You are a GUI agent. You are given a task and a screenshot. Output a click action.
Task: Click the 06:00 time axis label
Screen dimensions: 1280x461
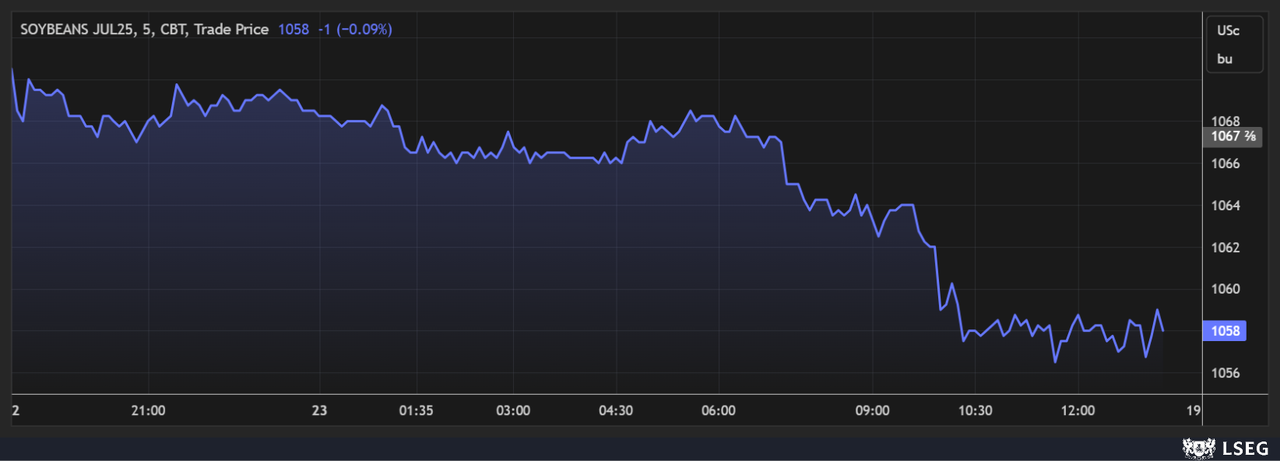pyautogui.click(x=719, y=410)
